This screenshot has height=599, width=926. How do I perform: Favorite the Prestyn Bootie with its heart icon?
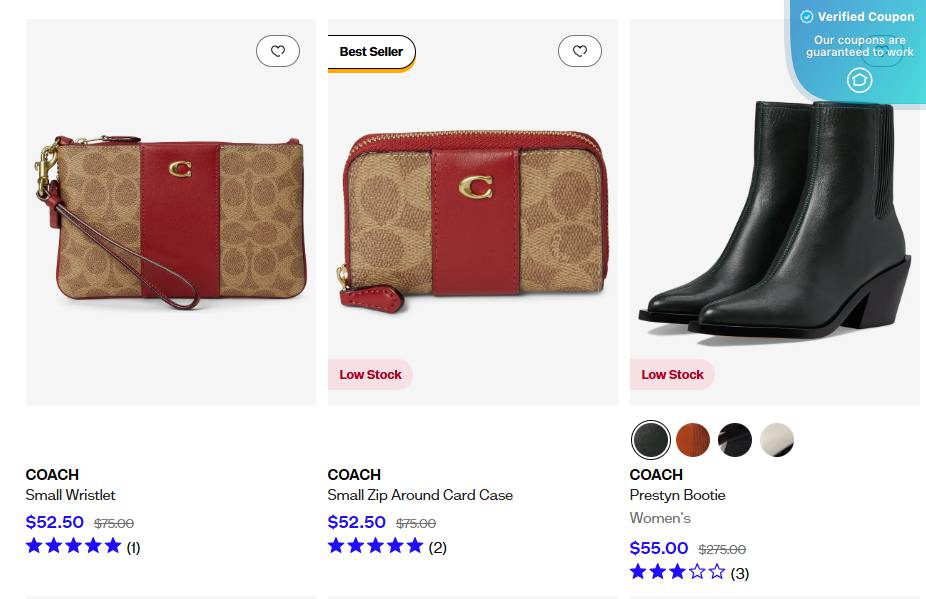pyautogui.click(x=882, y=51)
